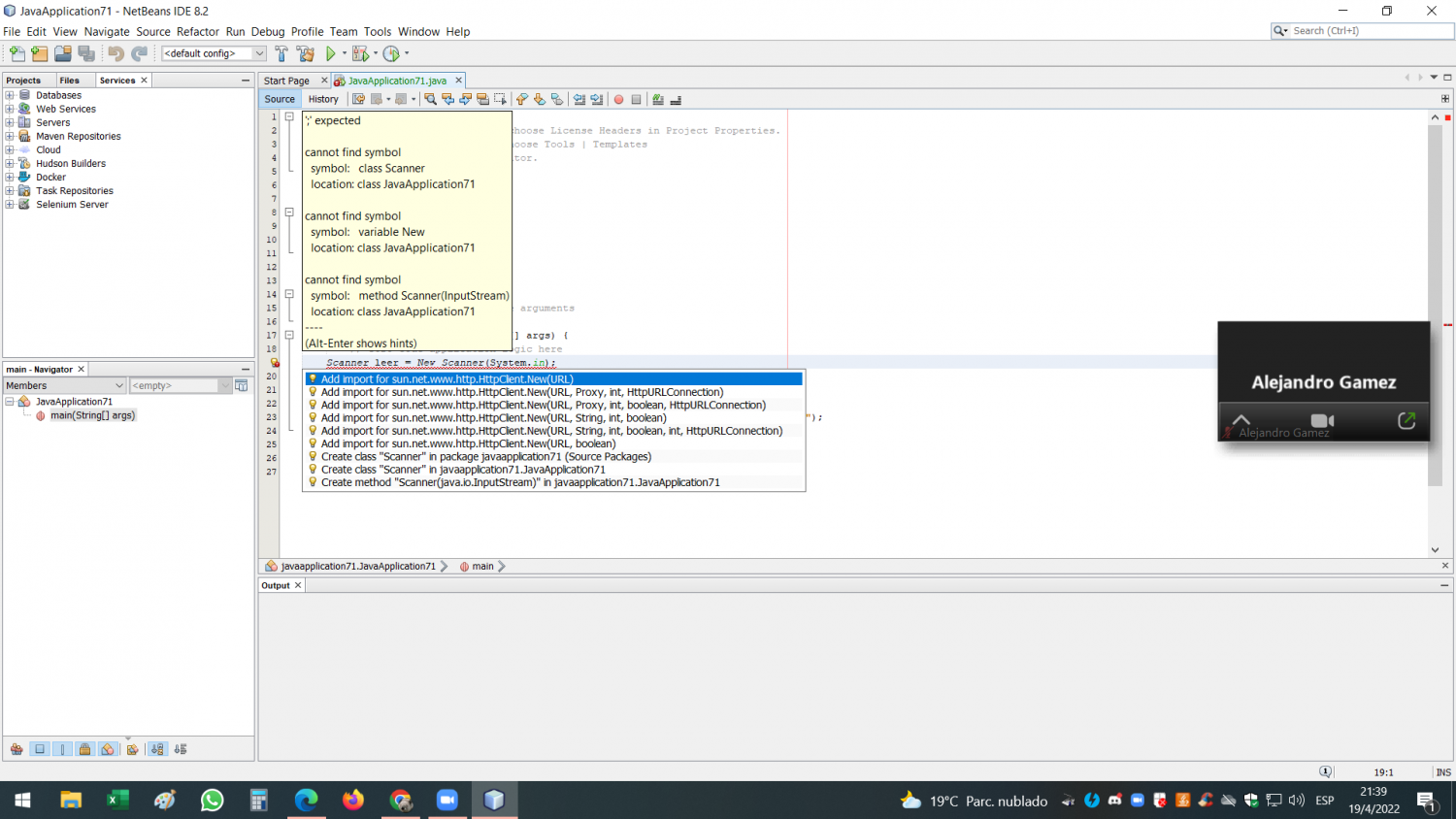The image size is (1456, 819).
Task: Click the New File toolbar icon
Action: pyautogui.click(x=17, y=53)
